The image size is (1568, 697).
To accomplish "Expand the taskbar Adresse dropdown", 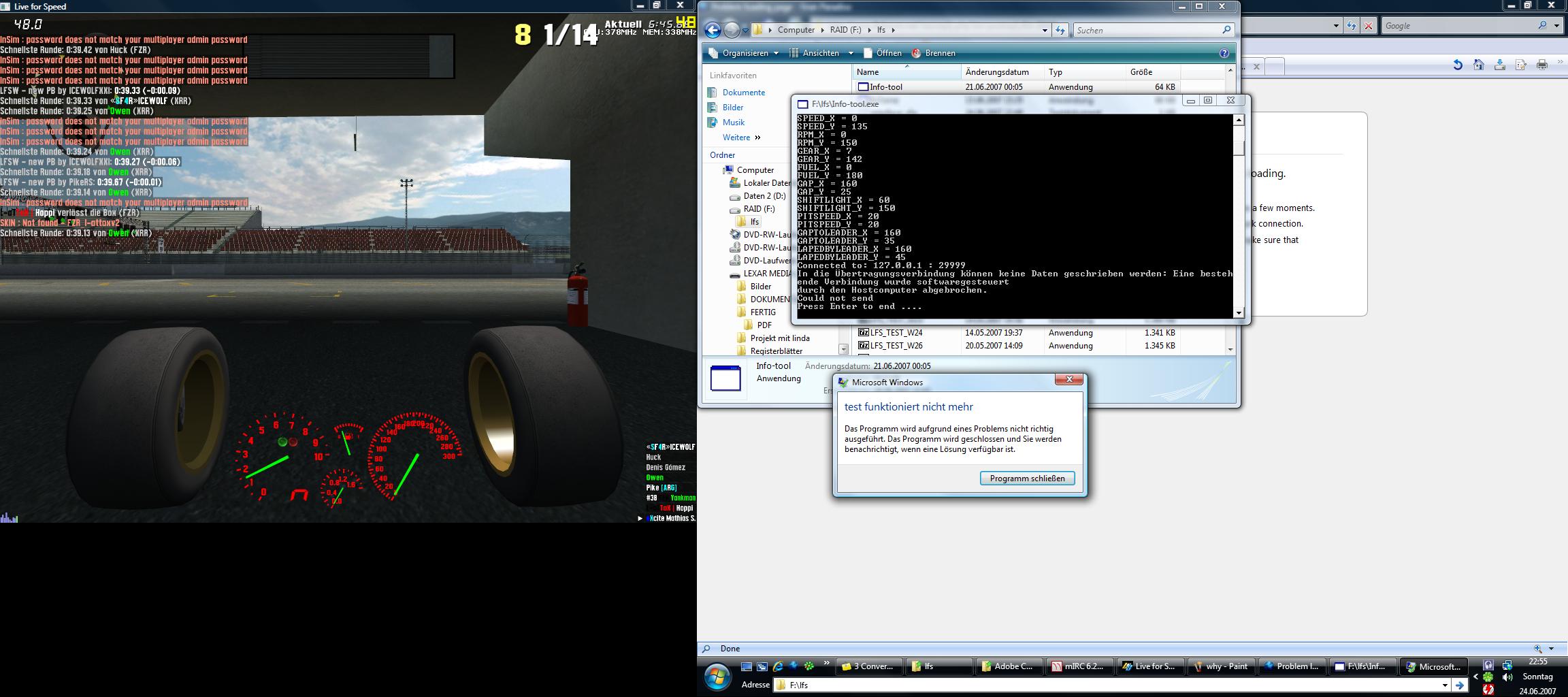I will point(1445,685).
